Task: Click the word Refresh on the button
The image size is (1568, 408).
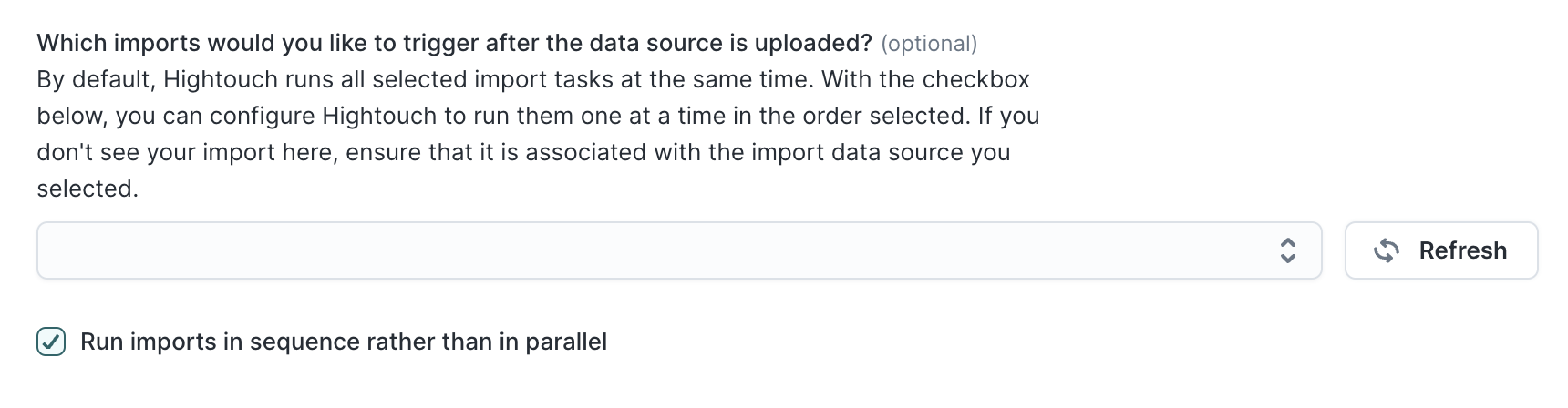Action: point(1463,250)
